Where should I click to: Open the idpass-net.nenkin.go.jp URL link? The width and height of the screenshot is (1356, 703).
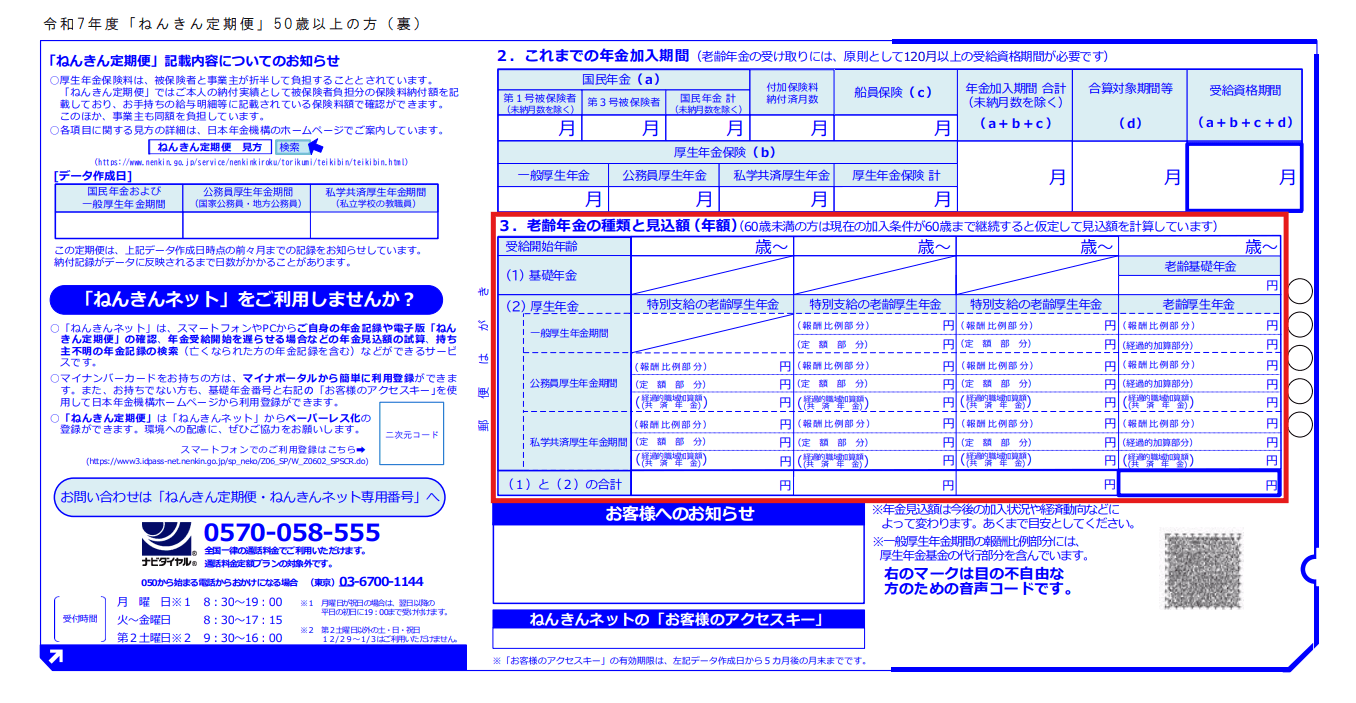(227, 462)
